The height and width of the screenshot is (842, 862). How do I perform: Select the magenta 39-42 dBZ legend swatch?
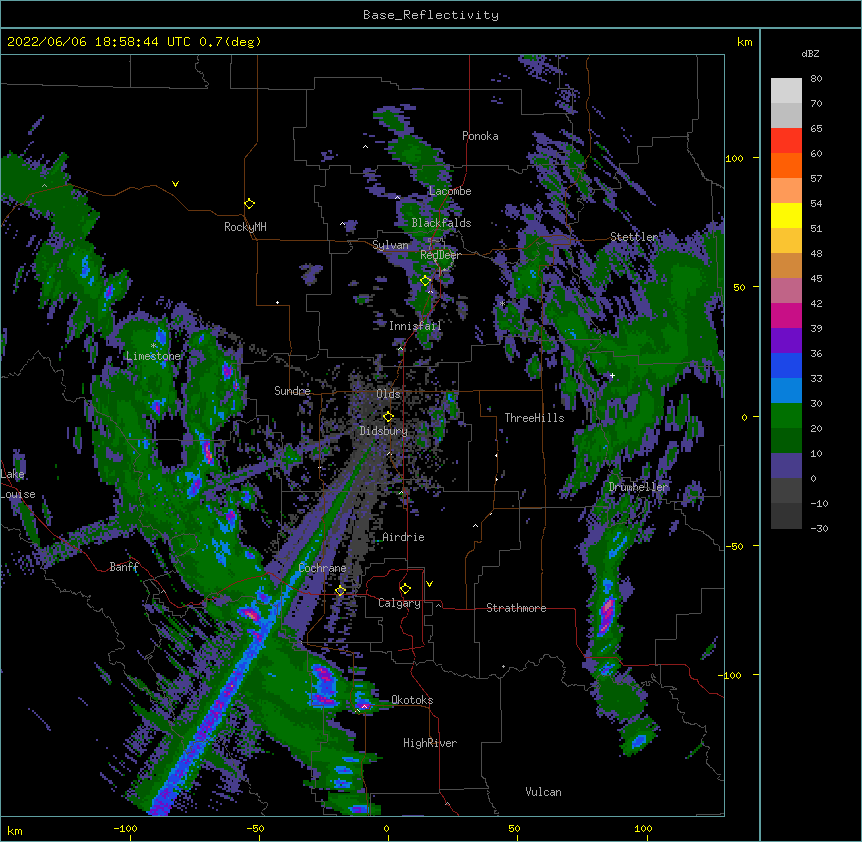point(786,315)
